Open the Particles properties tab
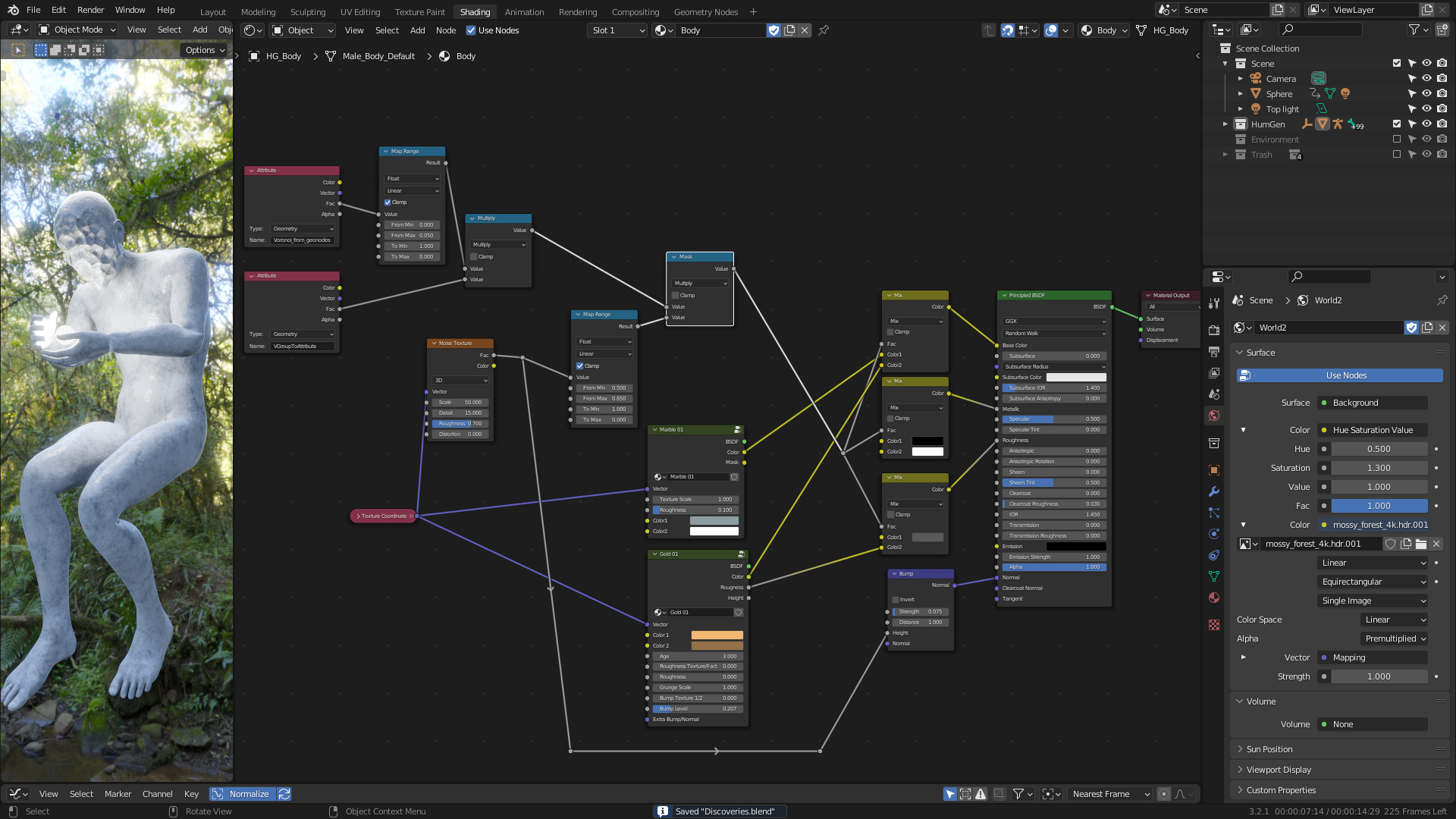Image resolution: width=1456 pixels, height=819 pixels. pos(1214,513)
